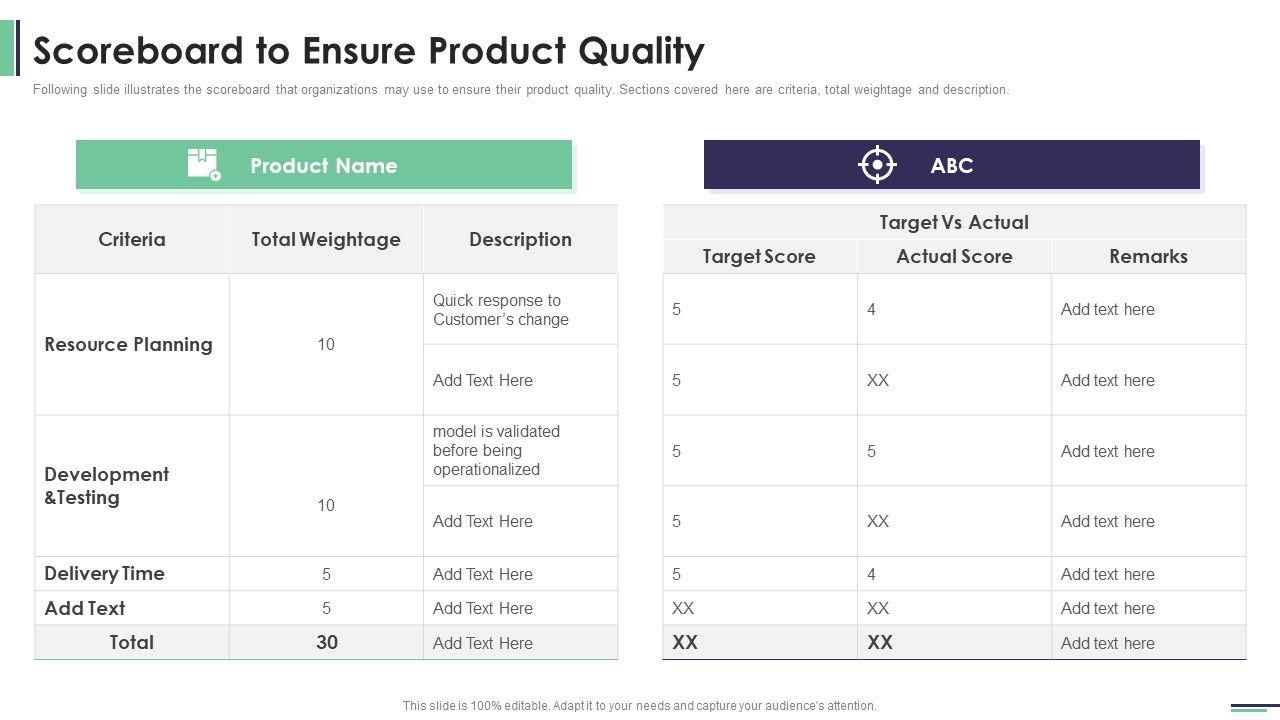Screen dimensions: 1280x720
Task: Click the Development & Testing cell
Action: [x=107, y=486]
